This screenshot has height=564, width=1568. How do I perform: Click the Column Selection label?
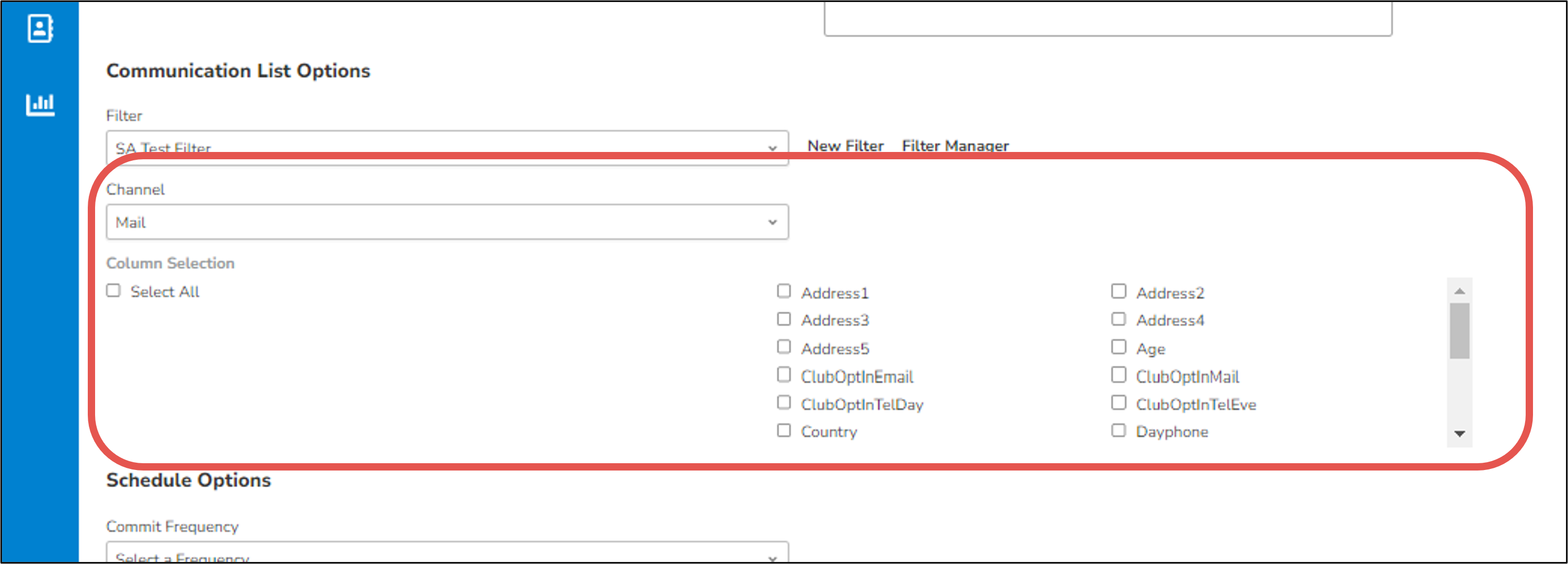click(170, 263)
